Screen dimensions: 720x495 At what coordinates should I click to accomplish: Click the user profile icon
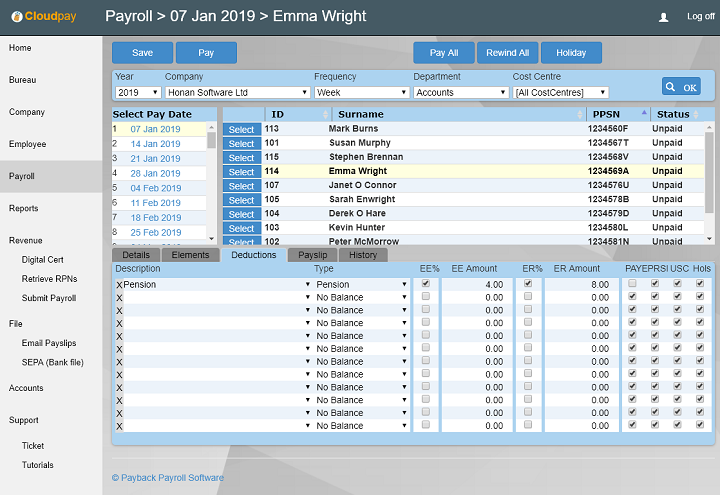663,17
